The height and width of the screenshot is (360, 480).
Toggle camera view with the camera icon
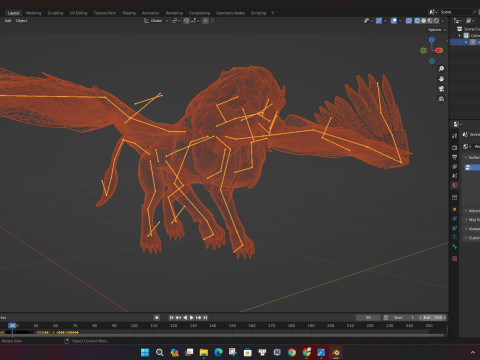tap(441, 89)
